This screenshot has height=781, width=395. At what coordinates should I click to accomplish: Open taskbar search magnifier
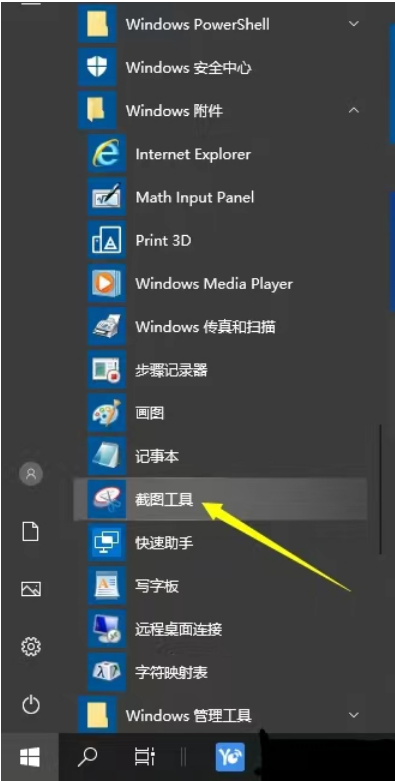point(87,757)
